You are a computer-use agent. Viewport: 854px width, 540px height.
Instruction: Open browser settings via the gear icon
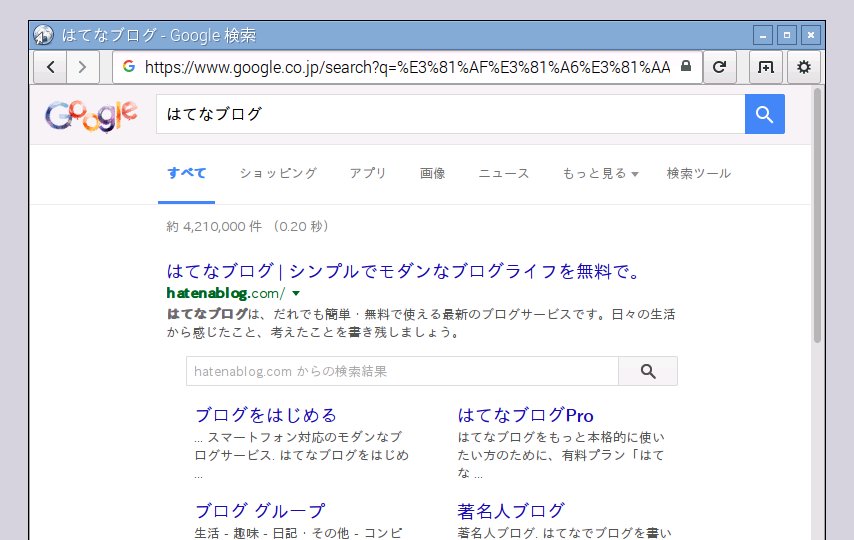click(x=804, y=67)
